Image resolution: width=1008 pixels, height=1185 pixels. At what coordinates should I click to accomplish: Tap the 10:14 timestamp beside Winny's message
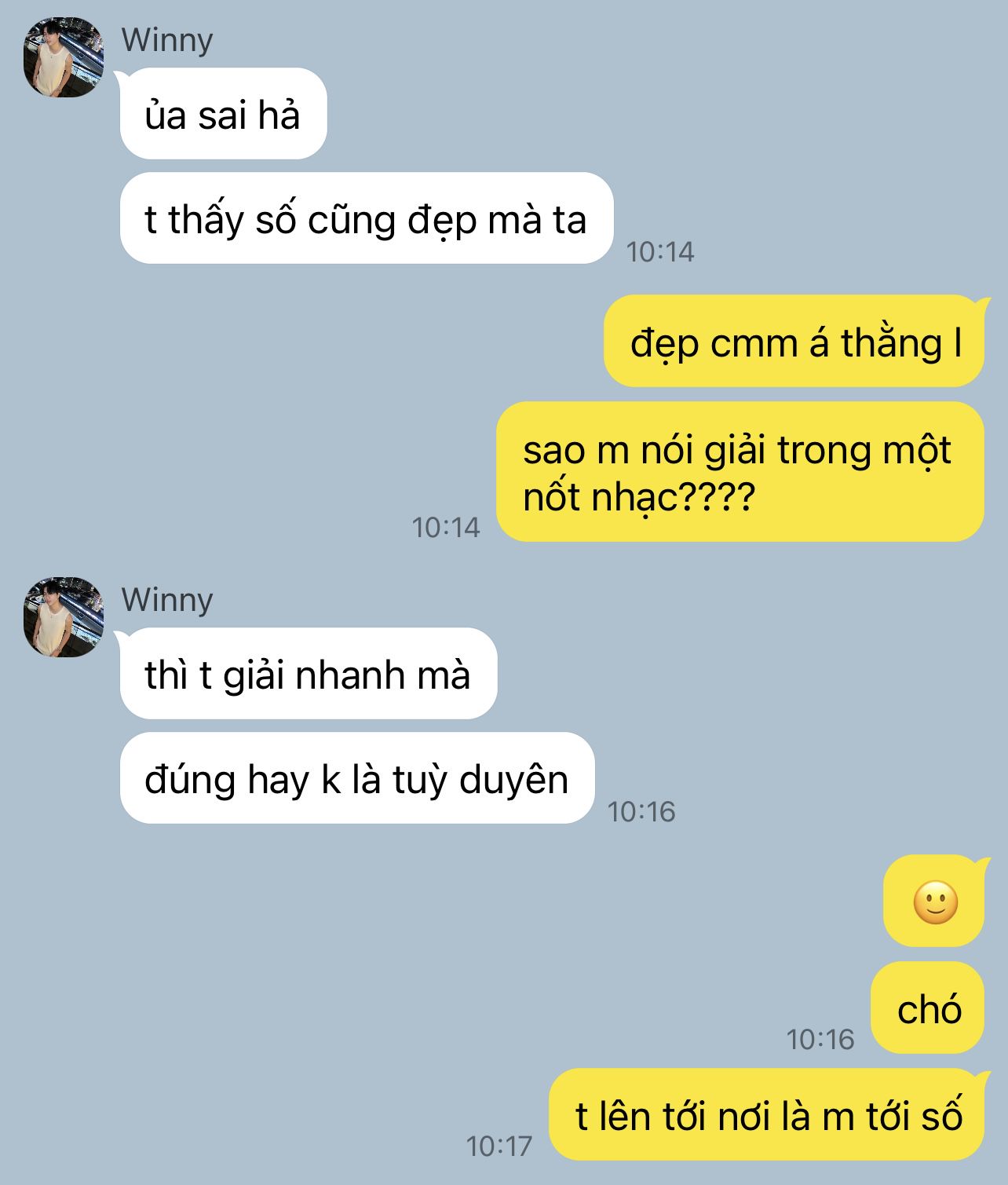click(660, 251)
